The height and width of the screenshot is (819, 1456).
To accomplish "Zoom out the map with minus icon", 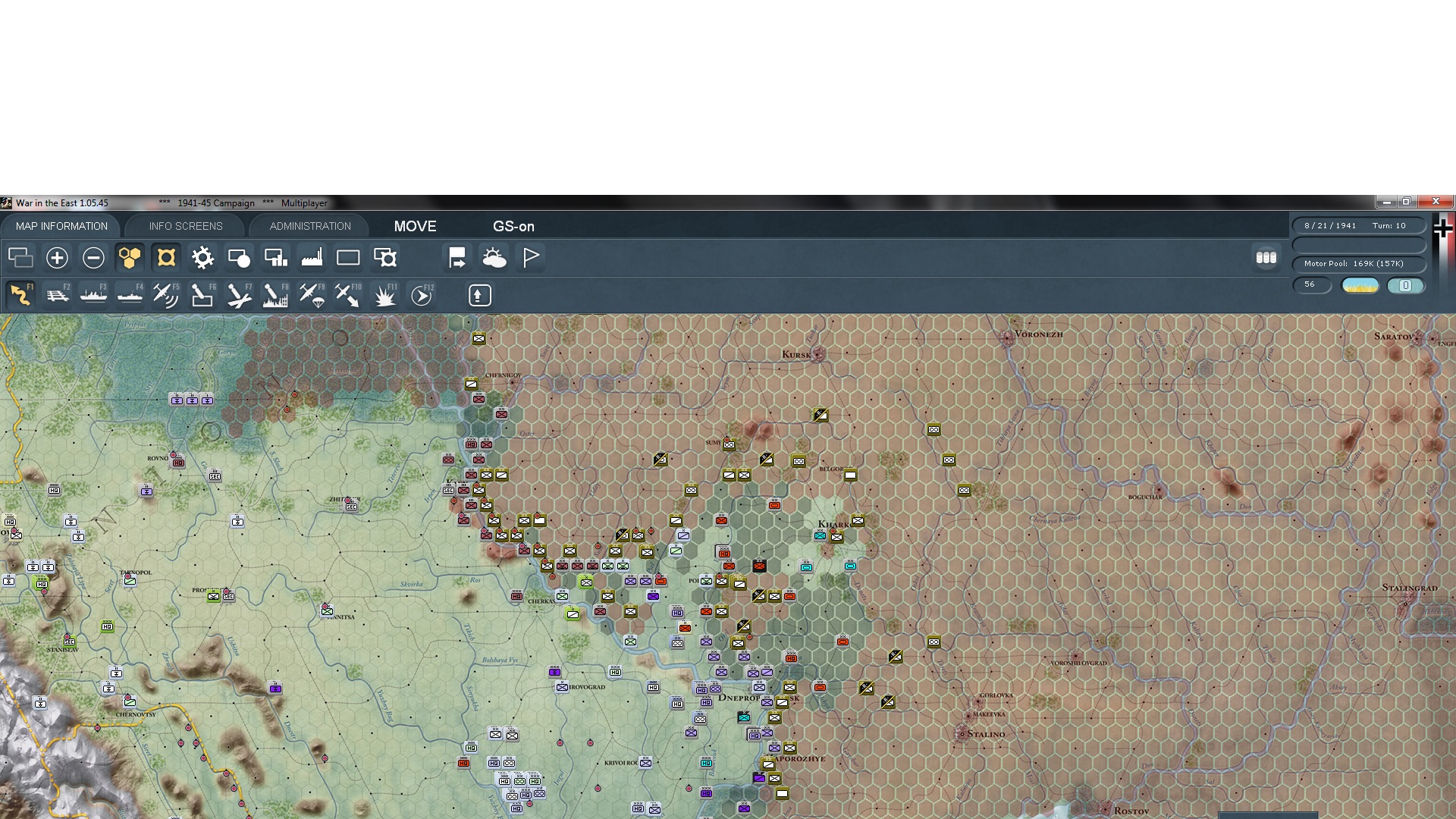I will (93, 258).
